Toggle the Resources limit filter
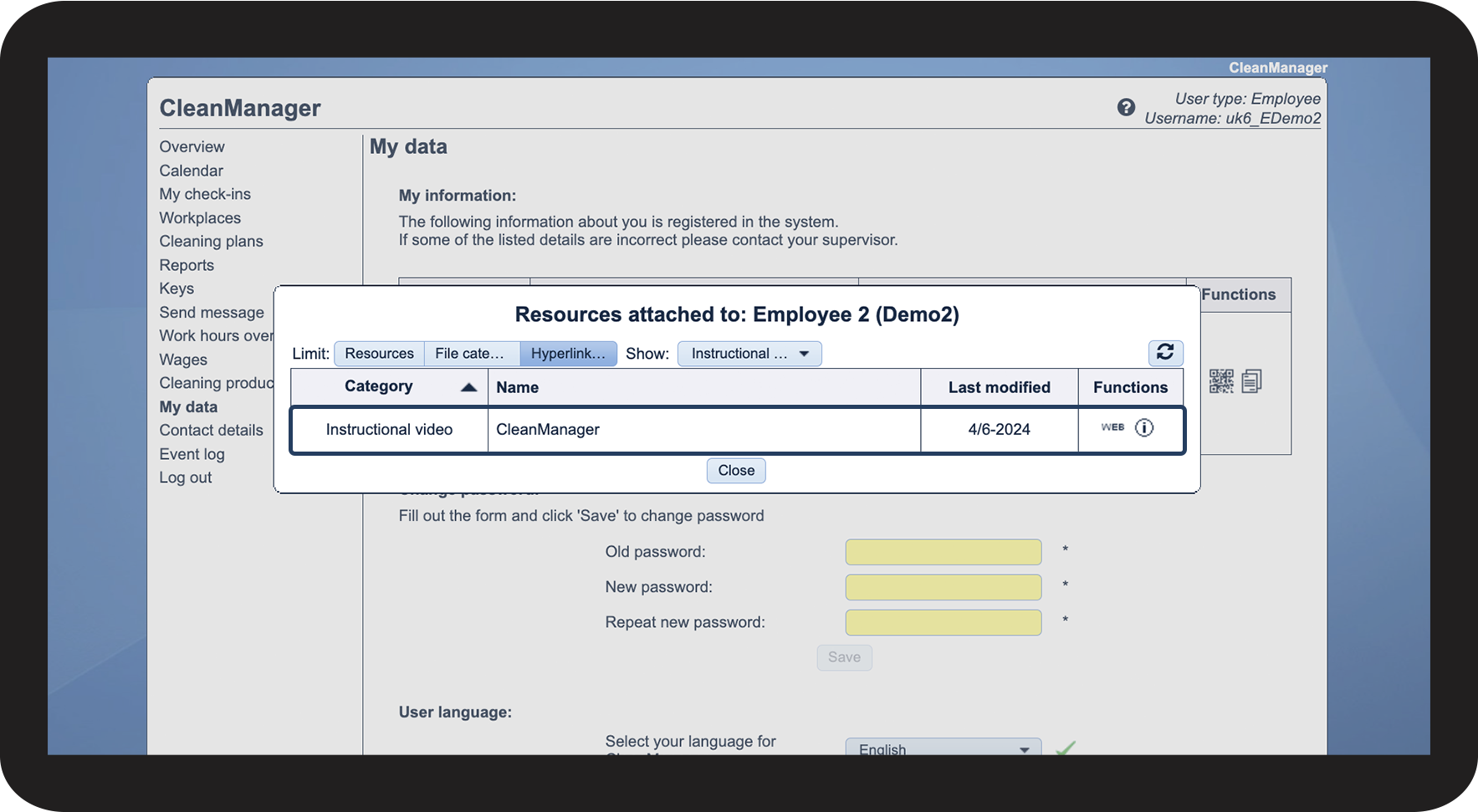The height and width of the screenshot is (812, 1478). [379, 354]
